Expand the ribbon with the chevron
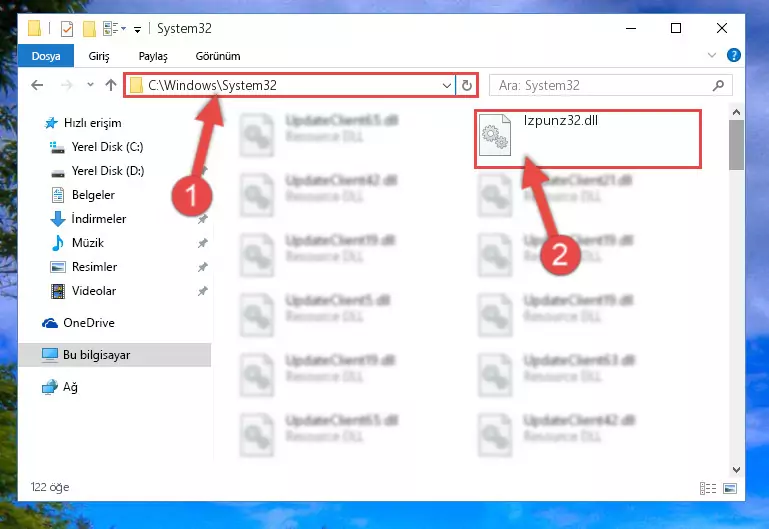Image resolution: width=769 pixels, height=529 pixels. click(712, 55)
